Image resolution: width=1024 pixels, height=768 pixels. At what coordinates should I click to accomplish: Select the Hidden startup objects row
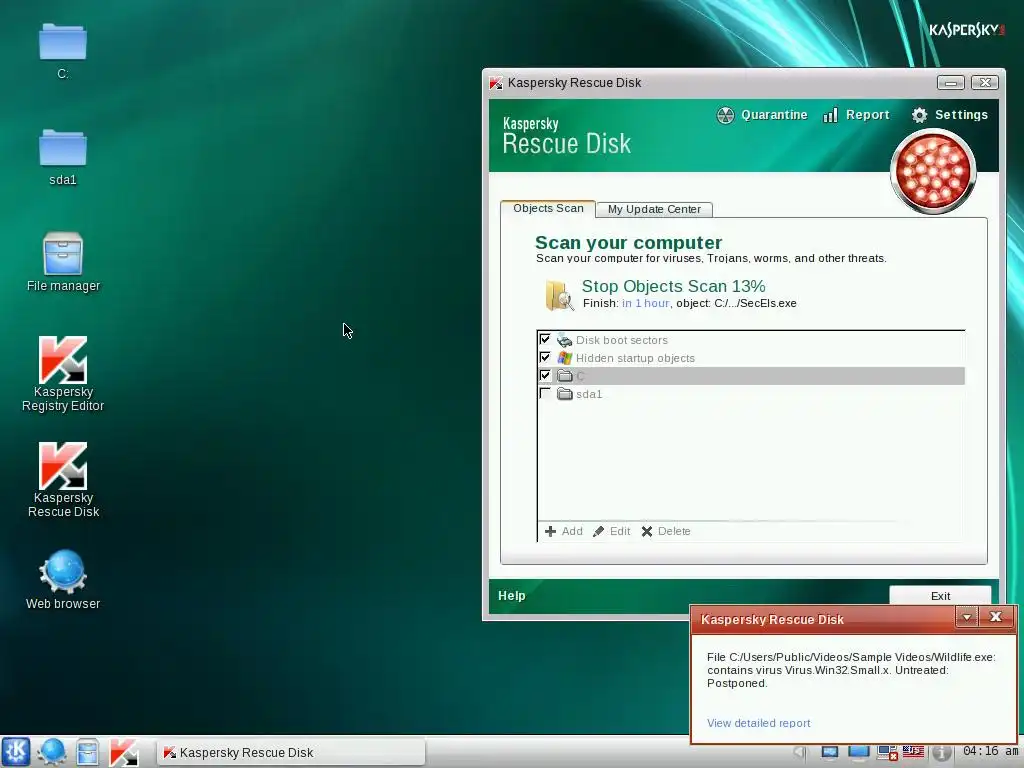pos(751,358)
